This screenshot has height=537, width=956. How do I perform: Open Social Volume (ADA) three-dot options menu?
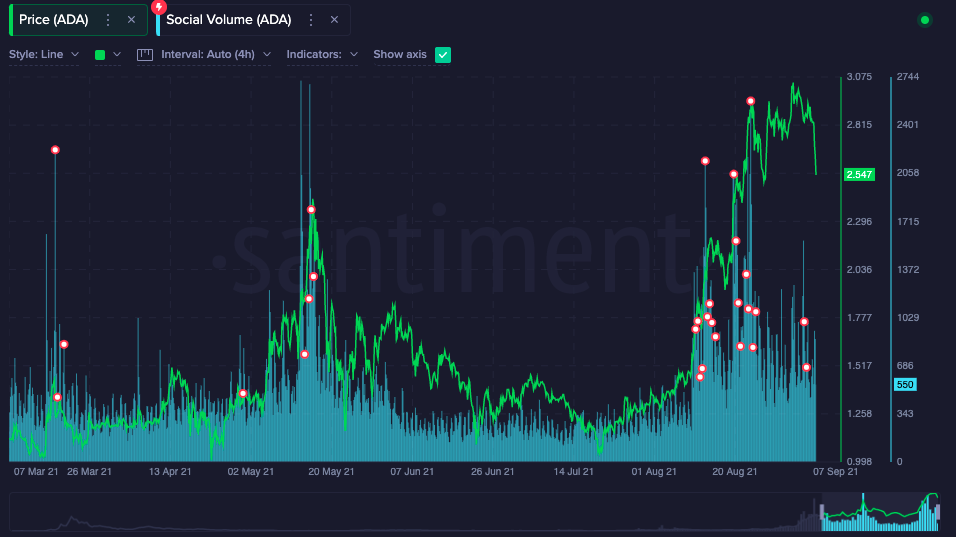point(311,20)
